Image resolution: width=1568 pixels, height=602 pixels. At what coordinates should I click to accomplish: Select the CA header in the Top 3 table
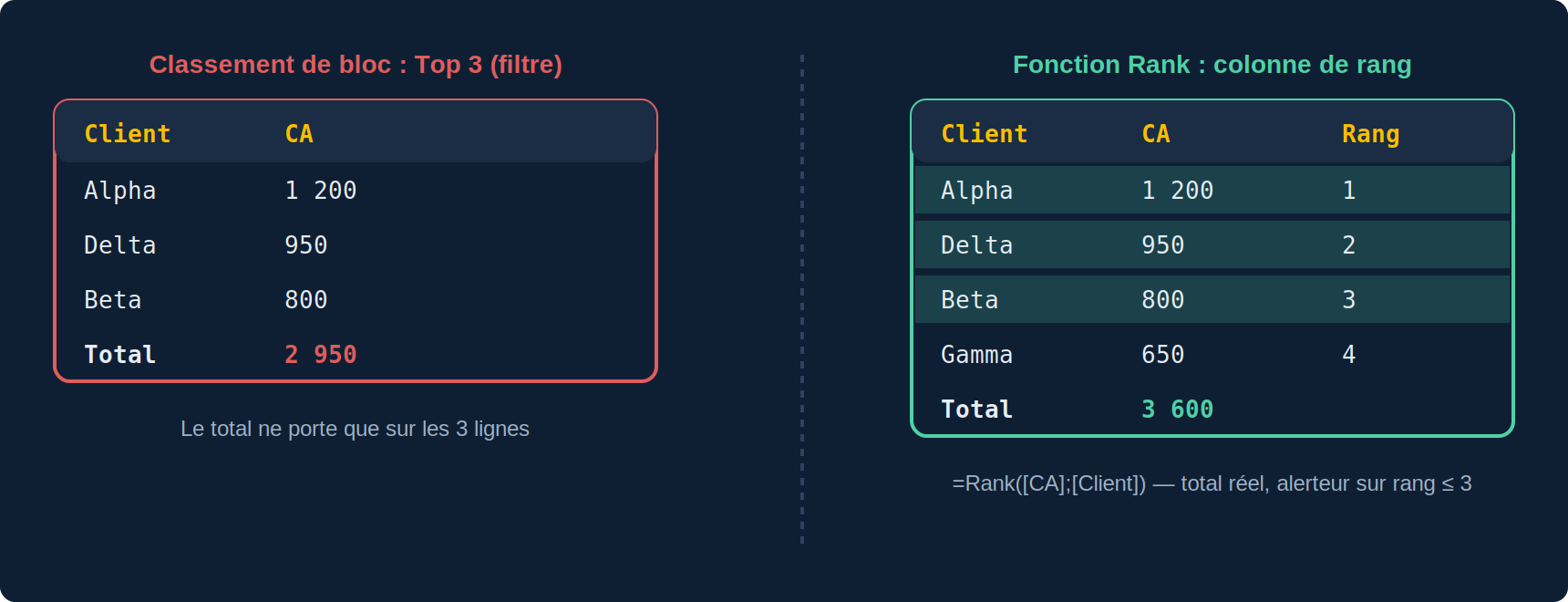(x=299, y=134)
